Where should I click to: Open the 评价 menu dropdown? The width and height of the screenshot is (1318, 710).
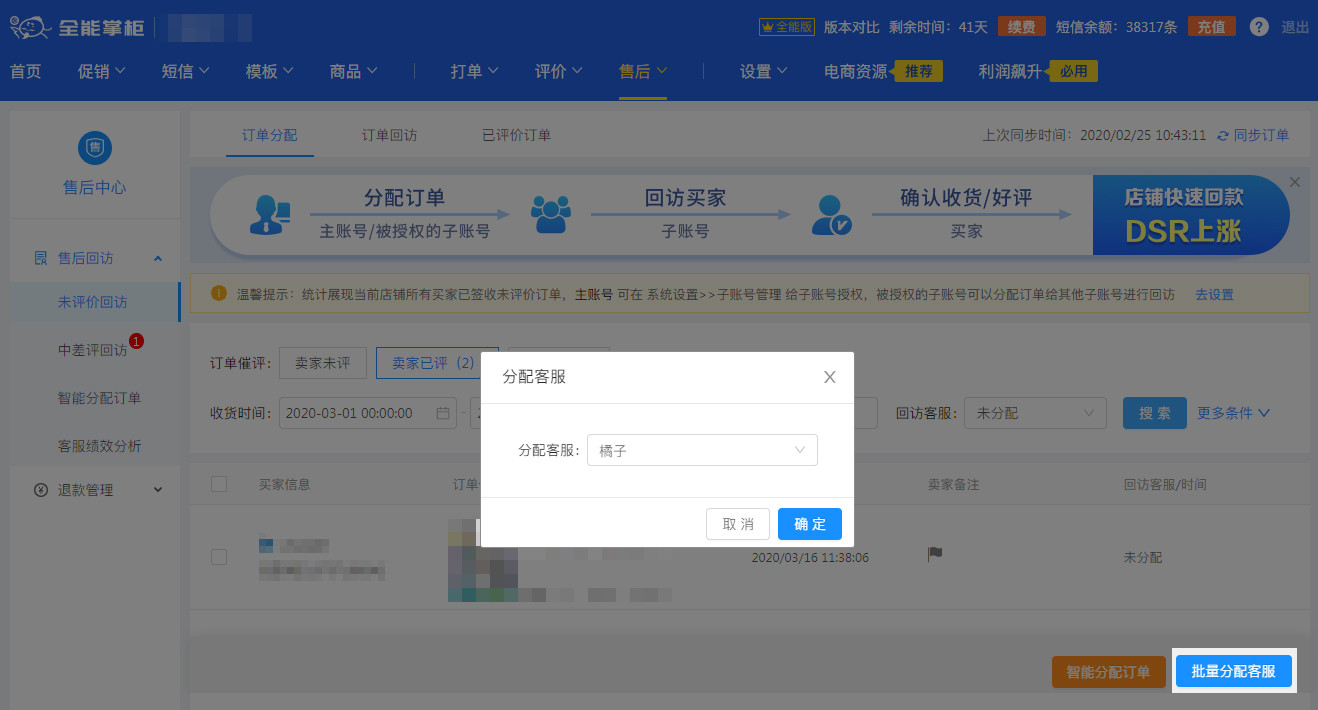point(559,71)
